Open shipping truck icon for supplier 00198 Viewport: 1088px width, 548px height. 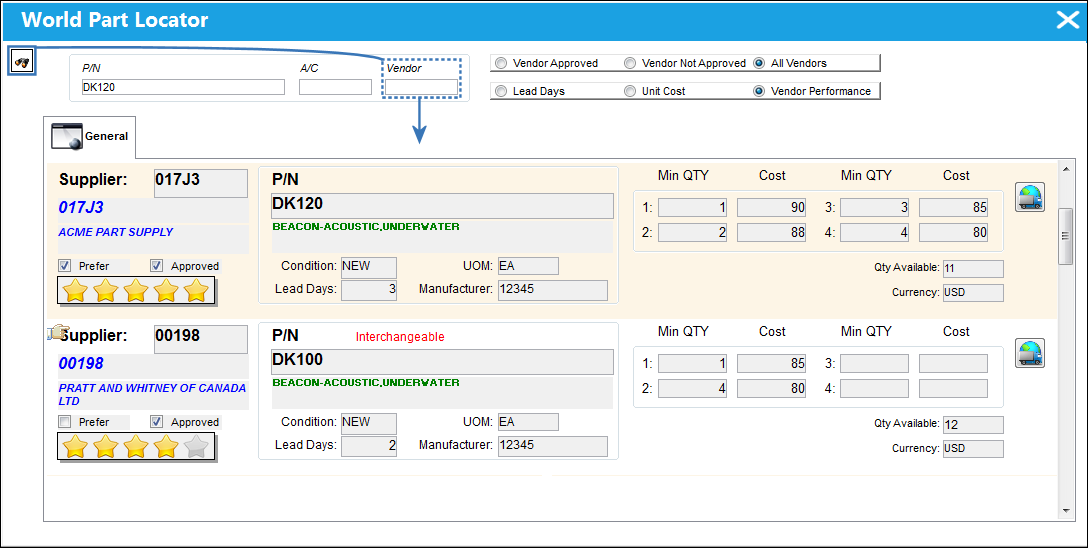point(1030,353)
